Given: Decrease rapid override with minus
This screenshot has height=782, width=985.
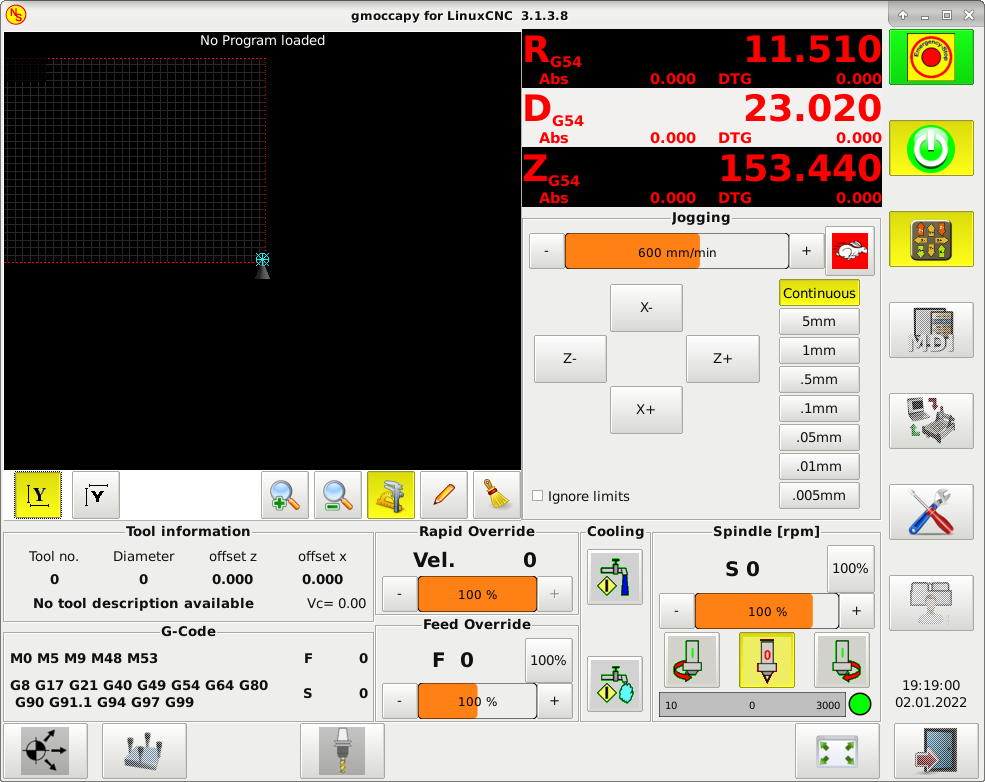Looking at the screenshot, I should (400, 594).
